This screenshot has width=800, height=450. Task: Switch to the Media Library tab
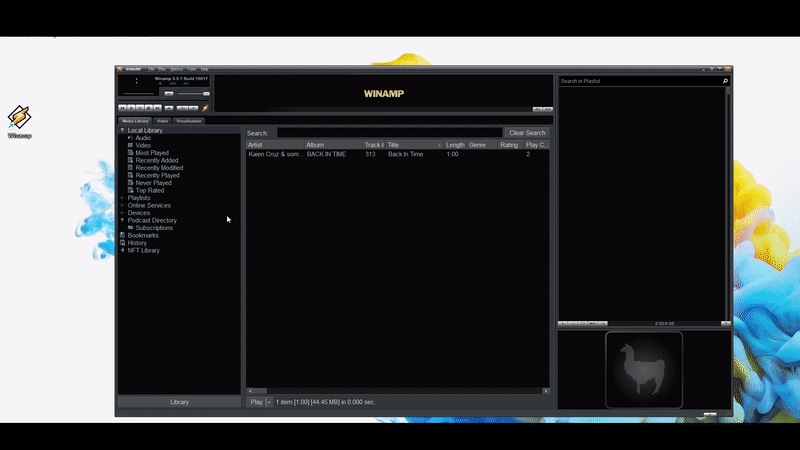coord(135,121)
